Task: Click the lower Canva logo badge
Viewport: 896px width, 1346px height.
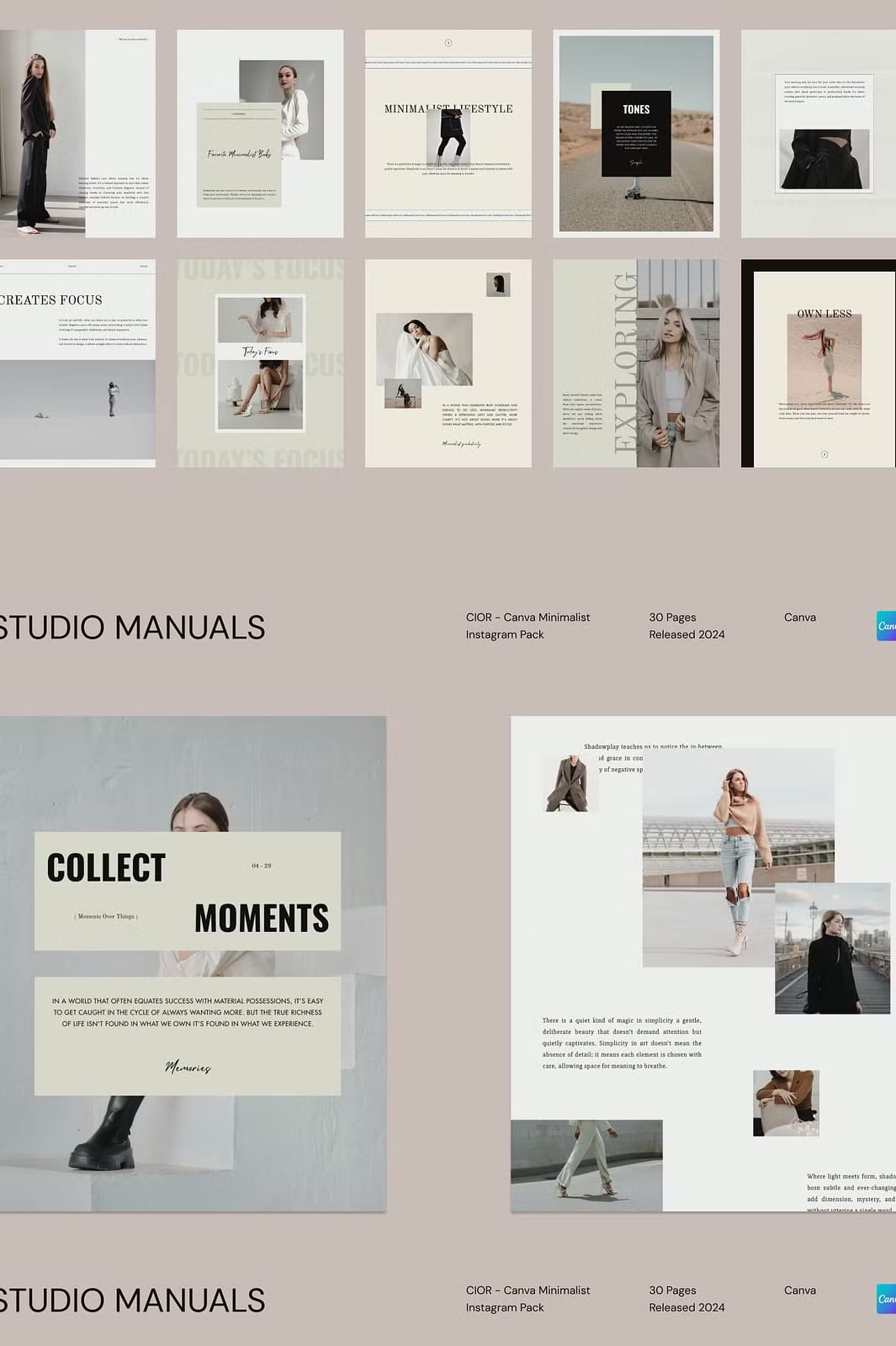Action: (886, 1299)
